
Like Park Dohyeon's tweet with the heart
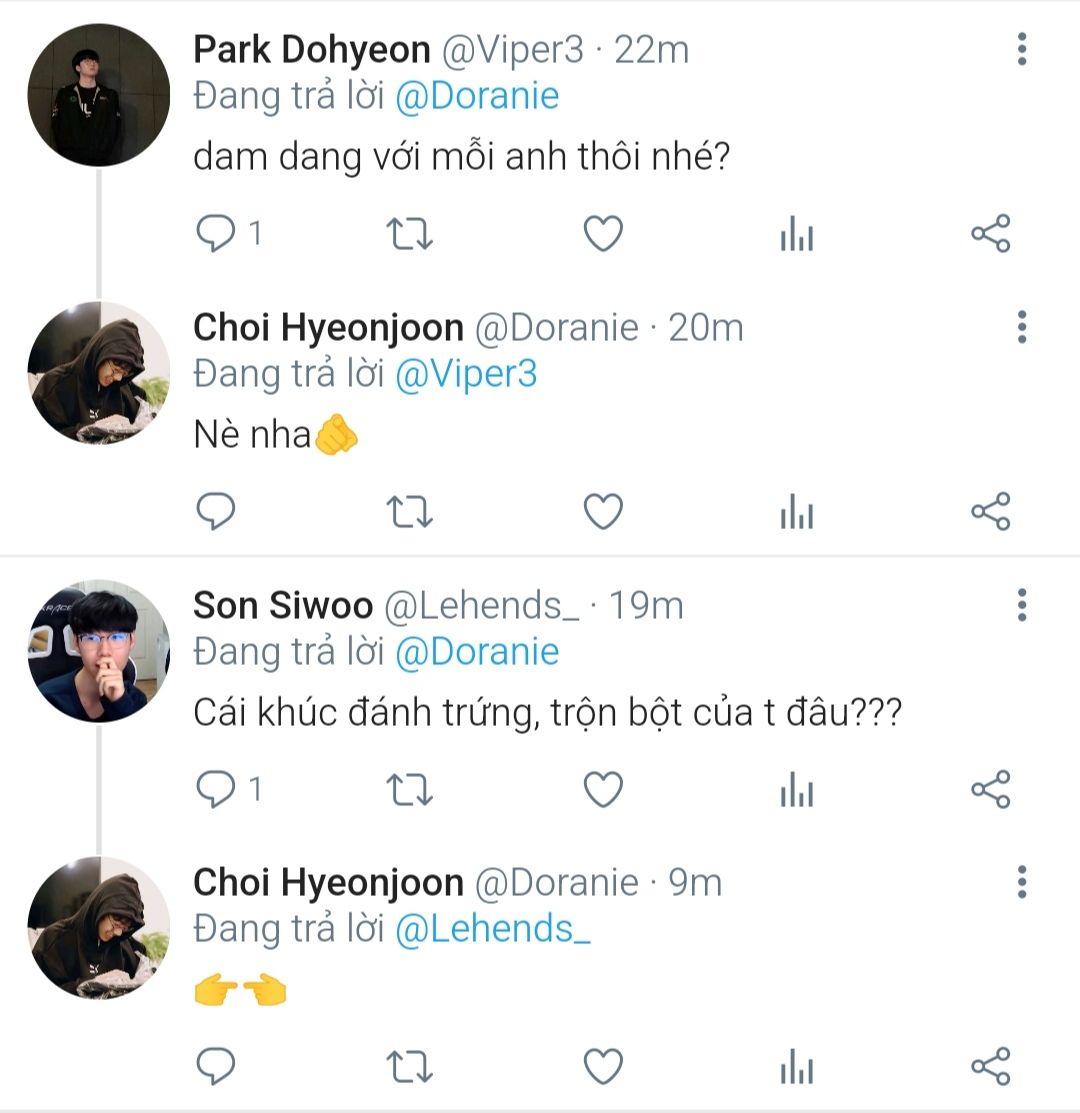tap(603, 234)
